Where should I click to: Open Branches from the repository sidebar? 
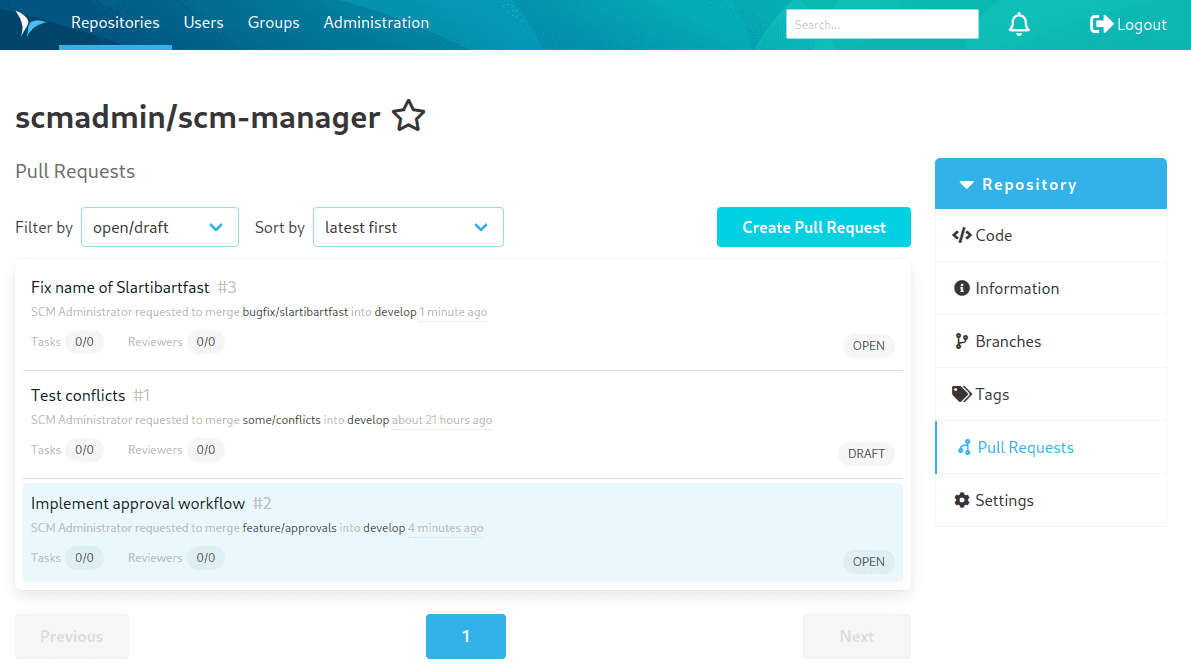pyautogui.click(x=961, y=341)
